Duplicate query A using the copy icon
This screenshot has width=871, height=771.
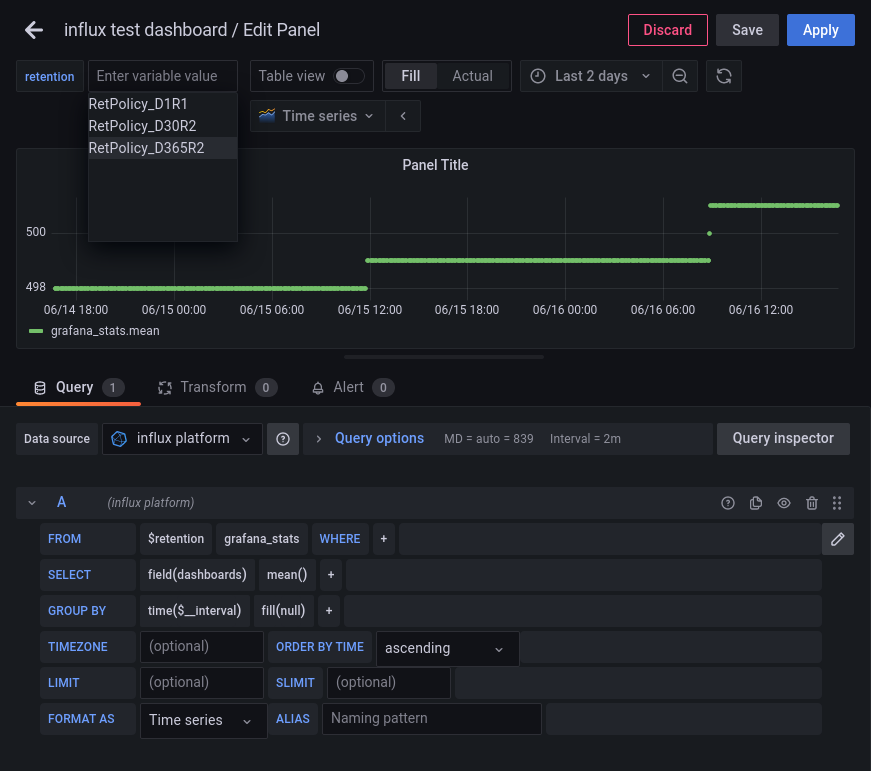(755, 503)
